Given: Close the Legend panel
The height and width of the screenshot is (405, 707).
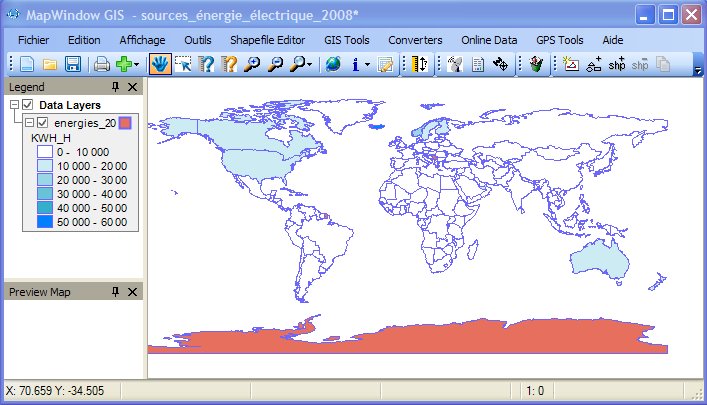Looking at the screenshot, I should [x=133, y=88].
